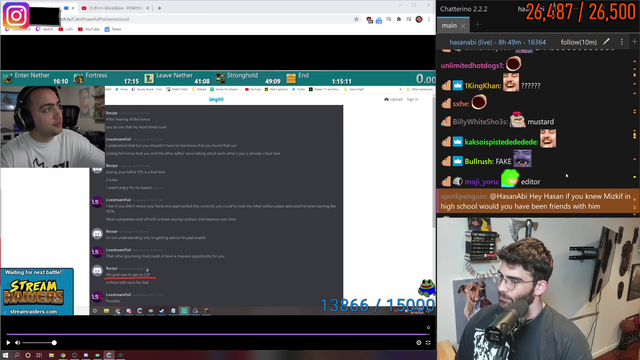
Task: Open the News bookmark
Action: pos(113,29)
